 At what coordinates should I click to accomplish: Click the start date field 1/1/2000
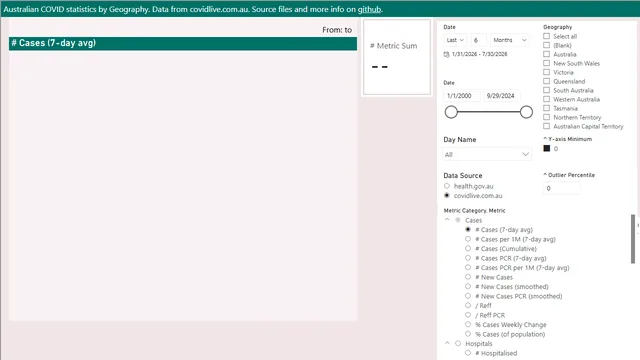pos(462,96)
